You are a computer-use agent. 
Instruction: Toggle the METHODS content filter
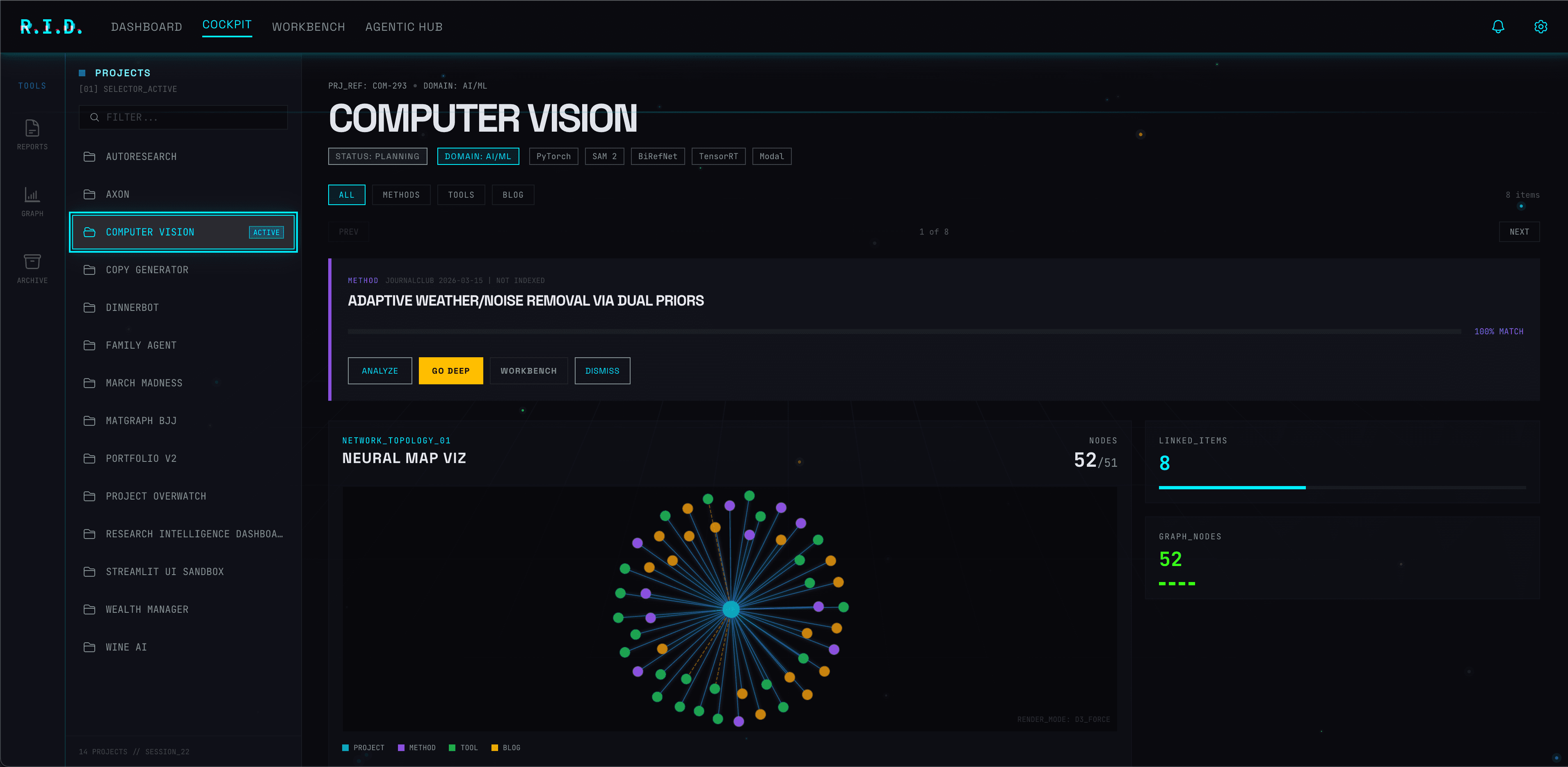coord(401,195)
